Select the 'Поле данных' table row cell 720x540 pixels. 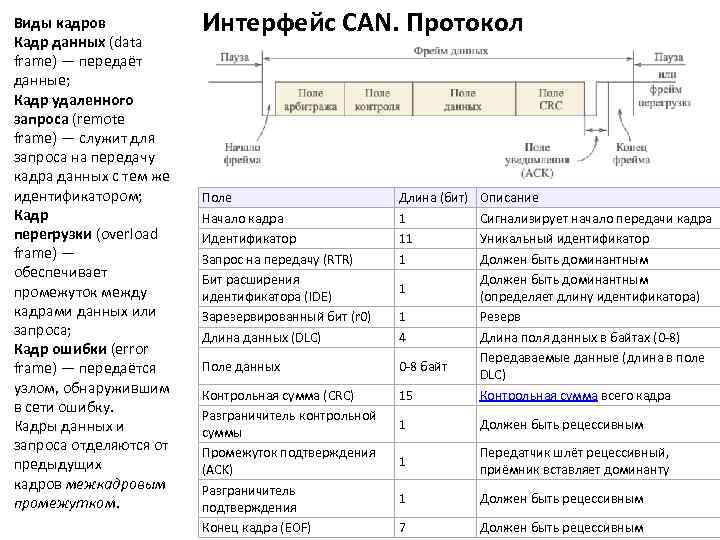pos(297,366)
